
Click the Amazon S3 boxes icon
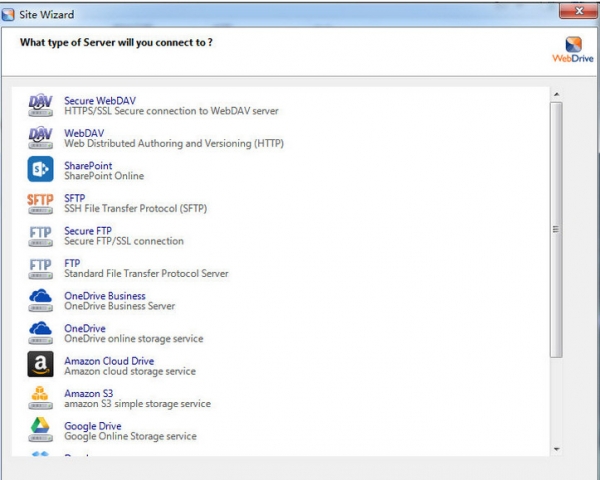(40, 398)
